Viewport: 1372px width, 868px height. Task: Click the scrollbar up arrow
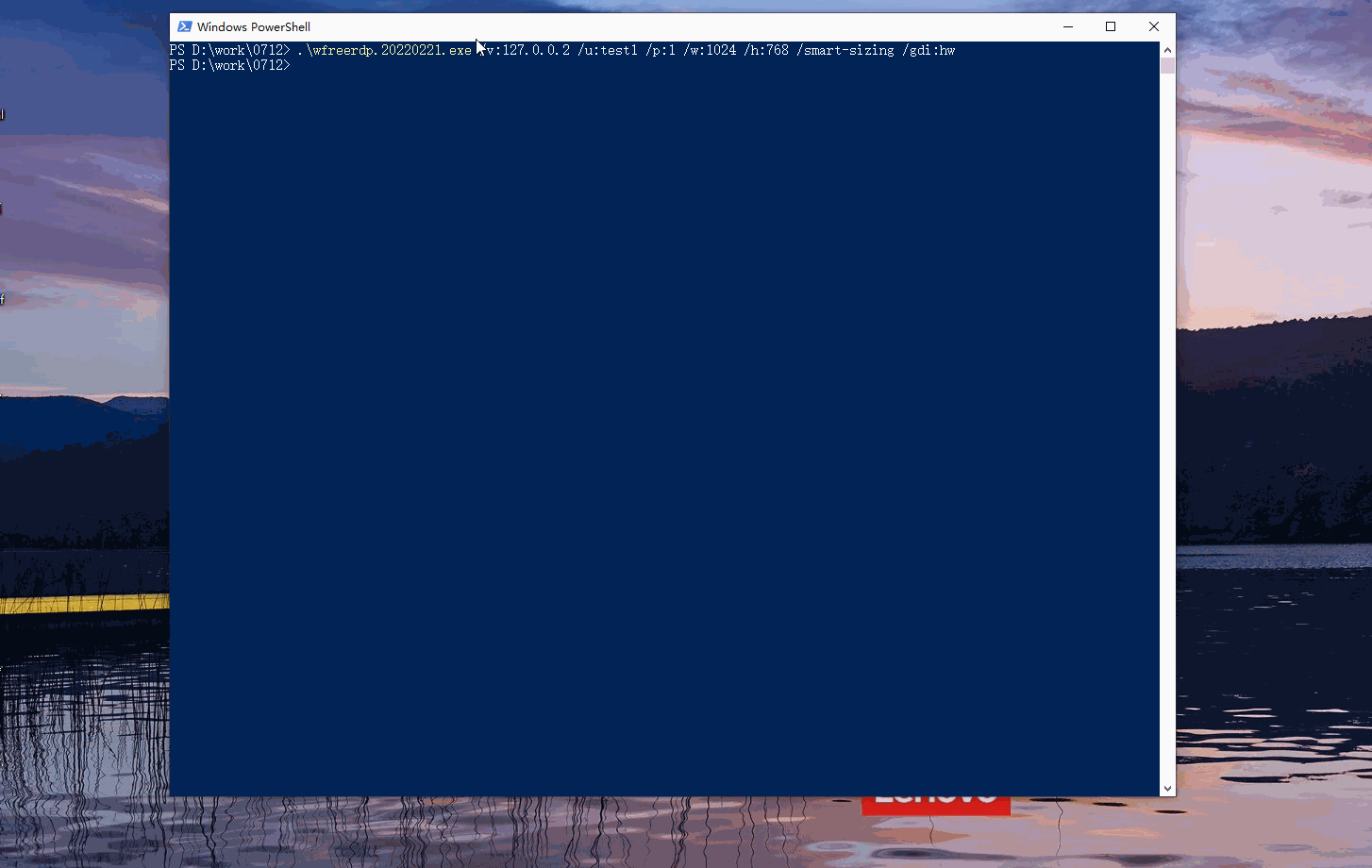[1166, 47]
